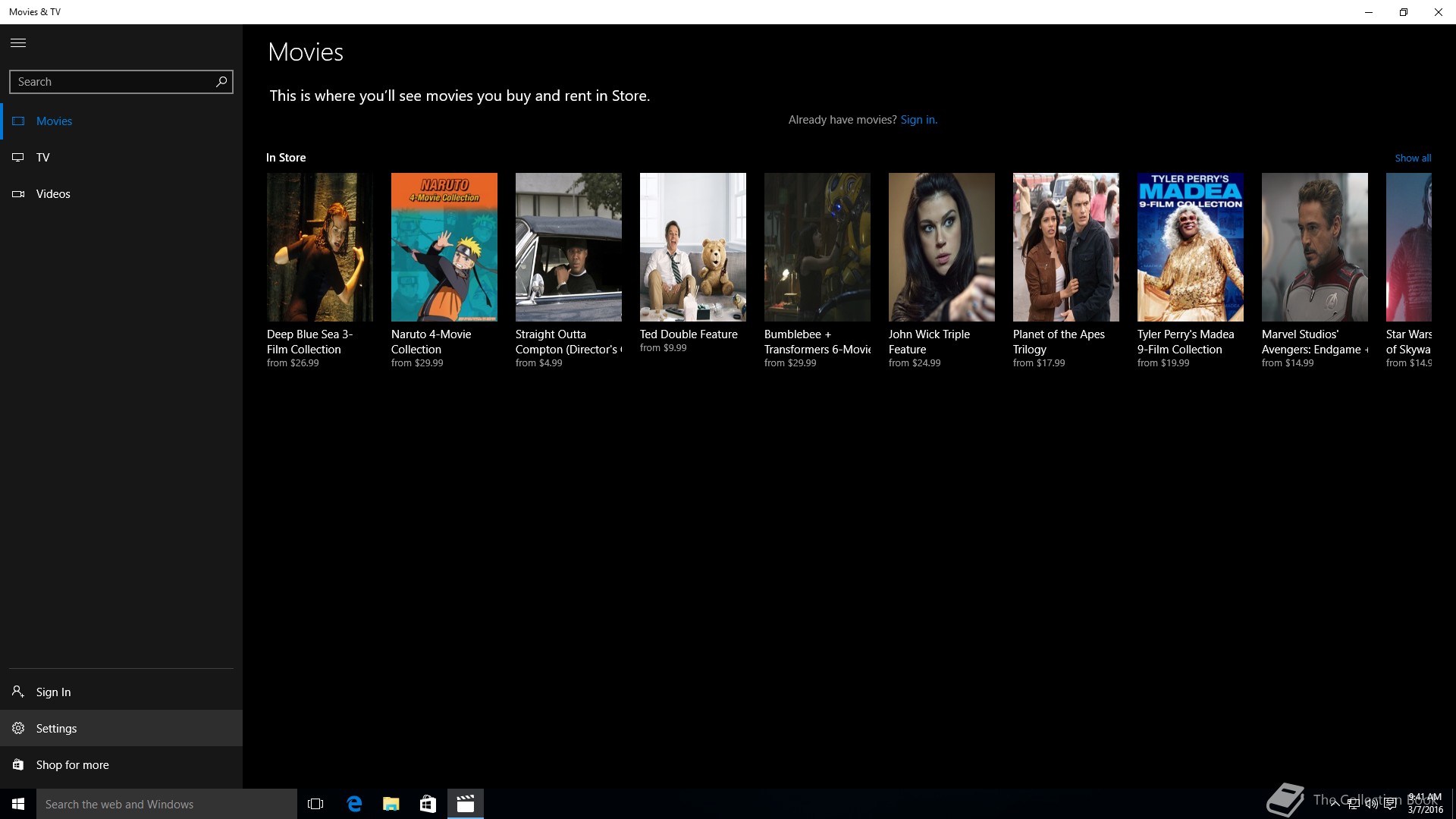Image resolution: width=1456 pixels, height=819 pixels.
Task: Click the In Store section heading
Action: pos(286,158)
